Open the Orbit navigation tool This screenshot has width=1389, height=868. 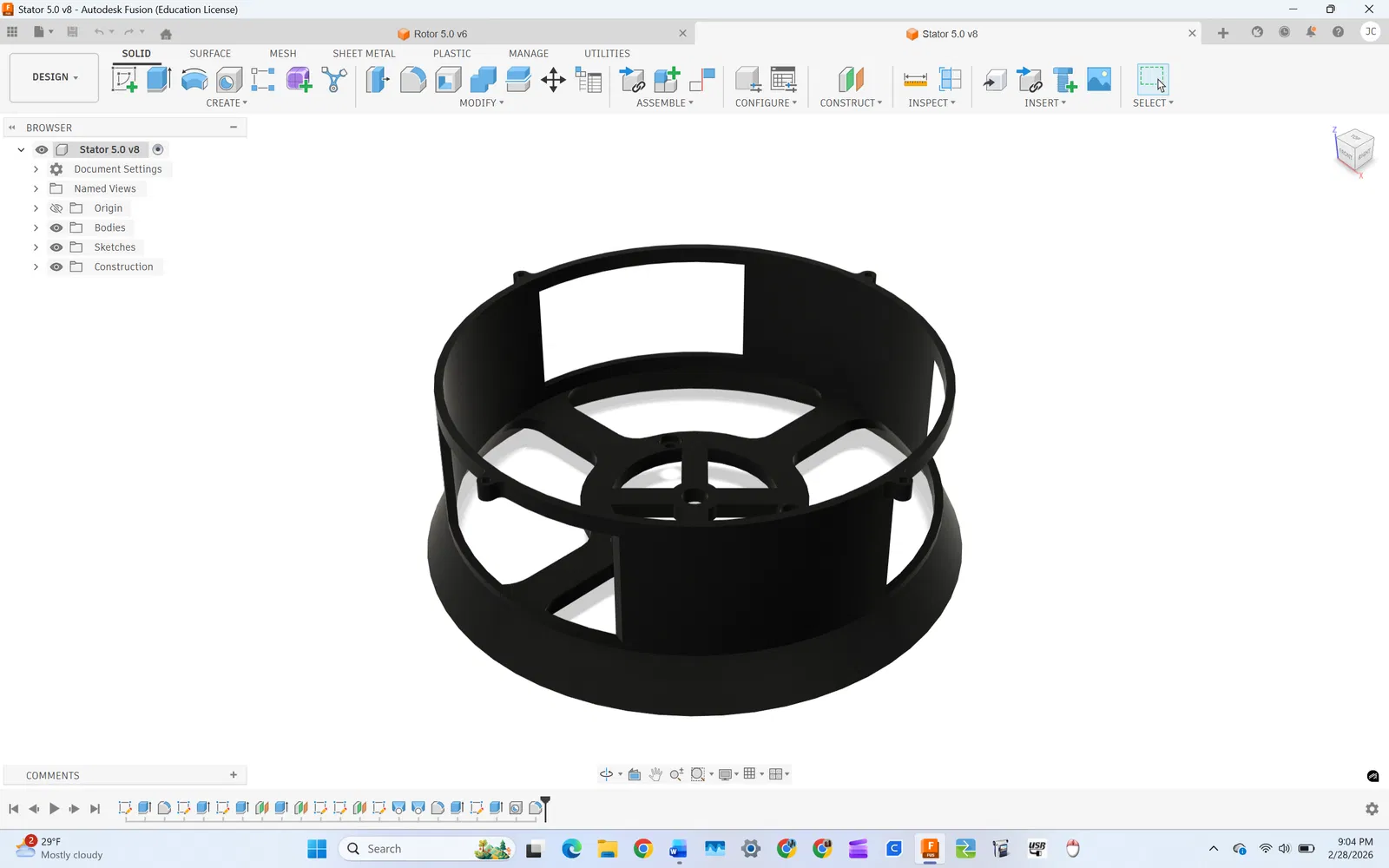tap(607, 774)
